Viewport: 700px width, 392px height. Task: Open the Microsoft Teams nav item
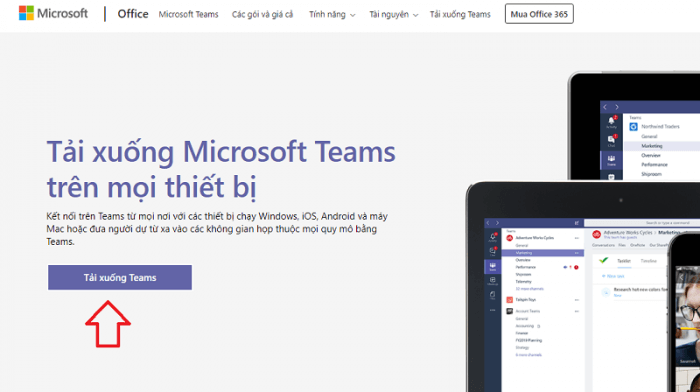point(188,14)
